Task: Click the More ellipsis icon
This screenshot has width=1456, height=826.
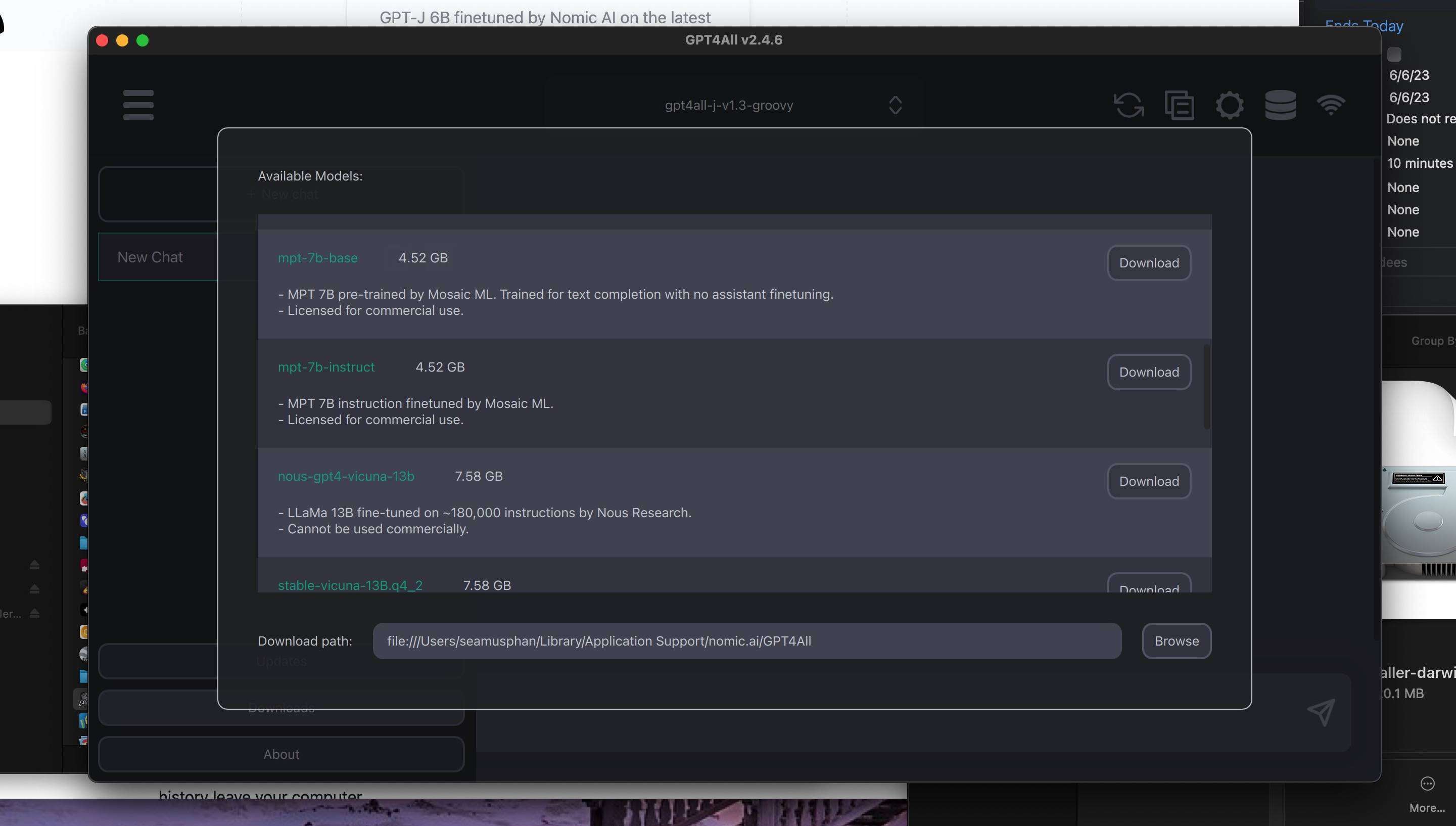Action: [x=1427, y=784]
